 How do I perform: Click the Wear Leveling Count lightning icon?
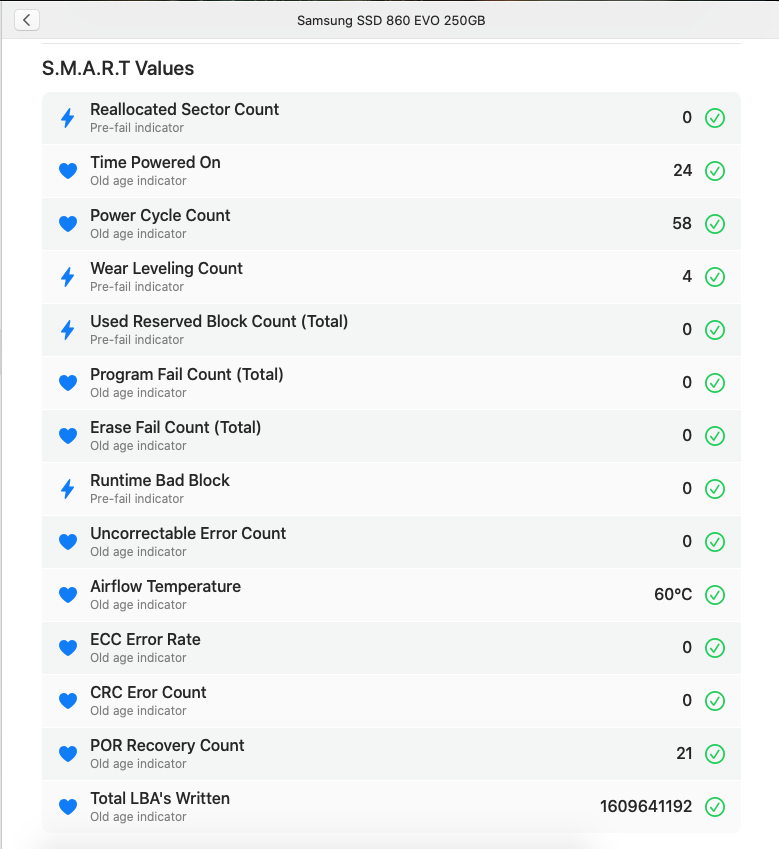click(x=68, y=277)
